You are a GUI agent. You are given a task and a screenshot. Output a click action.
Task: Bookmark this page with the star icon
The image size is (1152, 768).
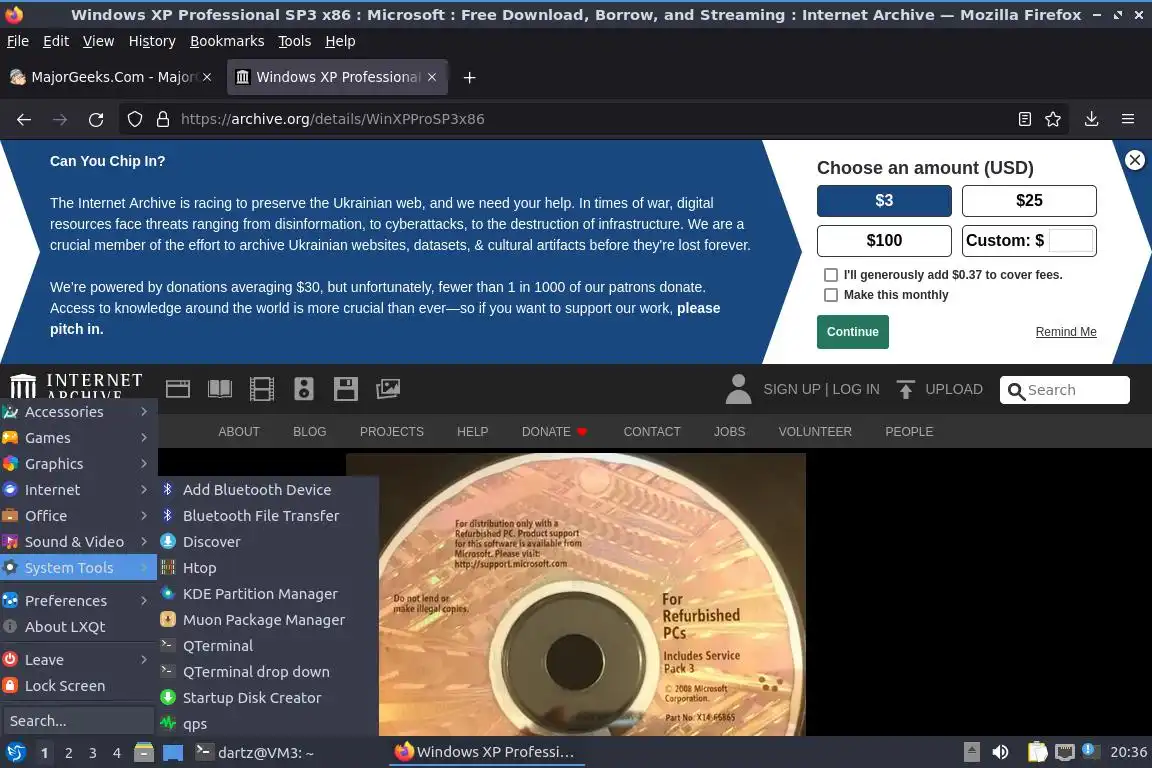pos(1053,119)
